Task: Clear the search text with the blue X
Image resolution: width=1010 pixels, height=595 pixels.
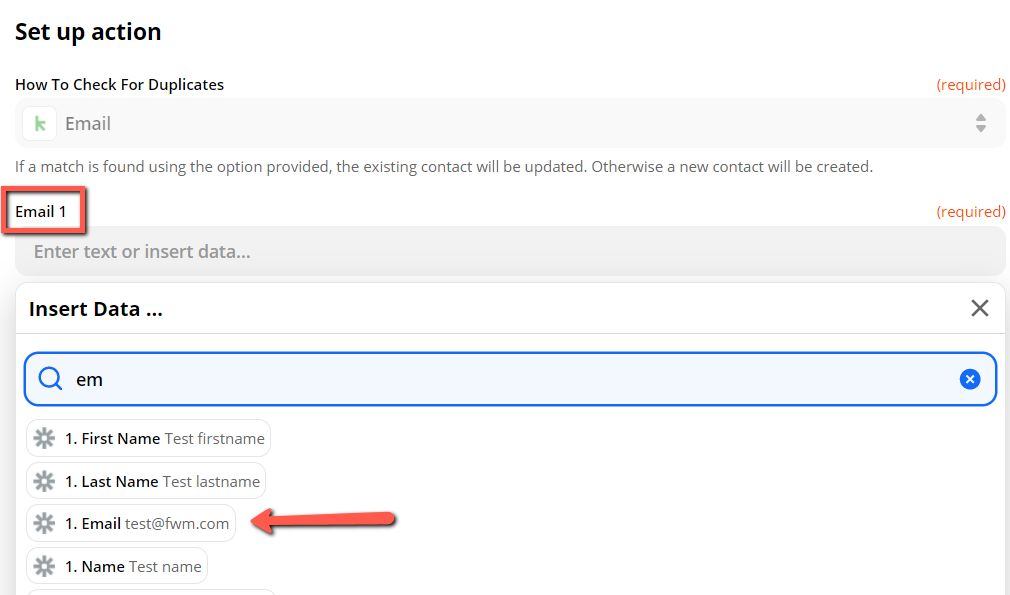Action: 970,379
